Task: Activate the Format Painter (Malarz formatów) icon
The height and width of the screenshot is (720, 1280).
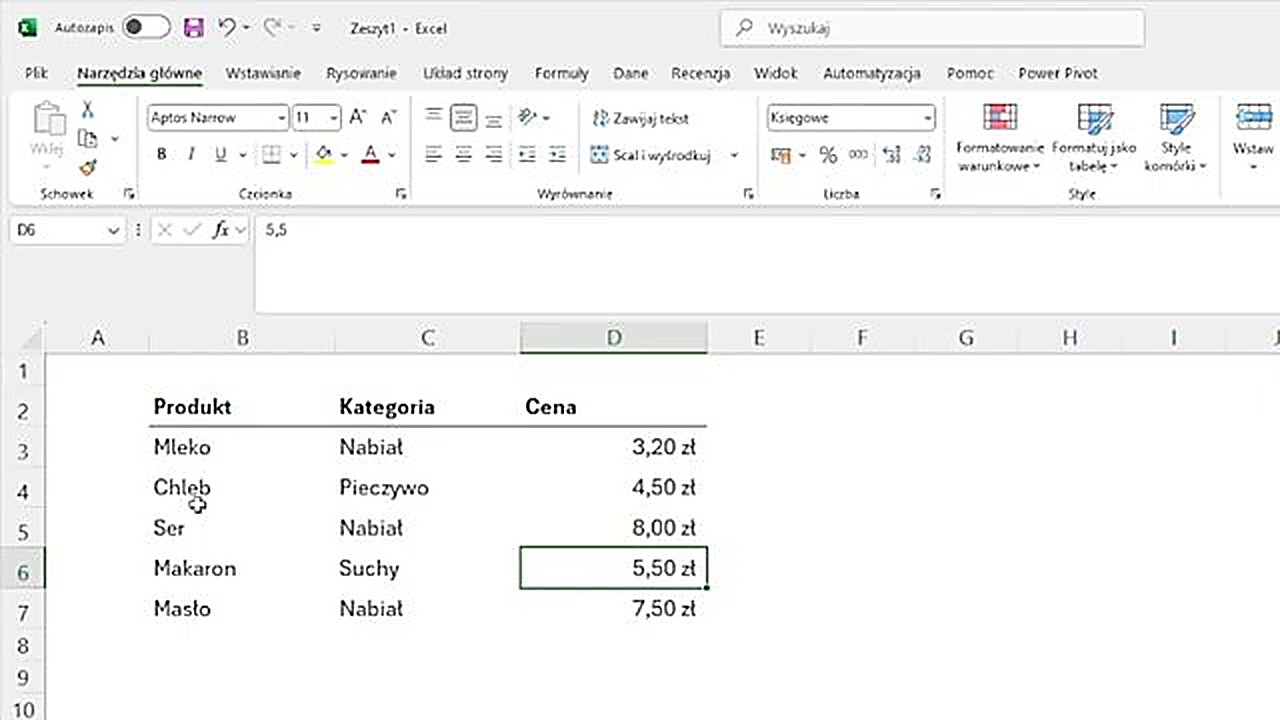Action: (87, 167)
